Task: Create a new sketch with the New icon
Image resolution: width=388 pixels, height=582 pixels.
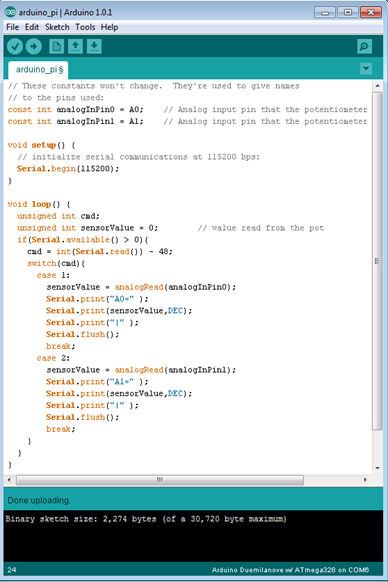Action: 56,46
